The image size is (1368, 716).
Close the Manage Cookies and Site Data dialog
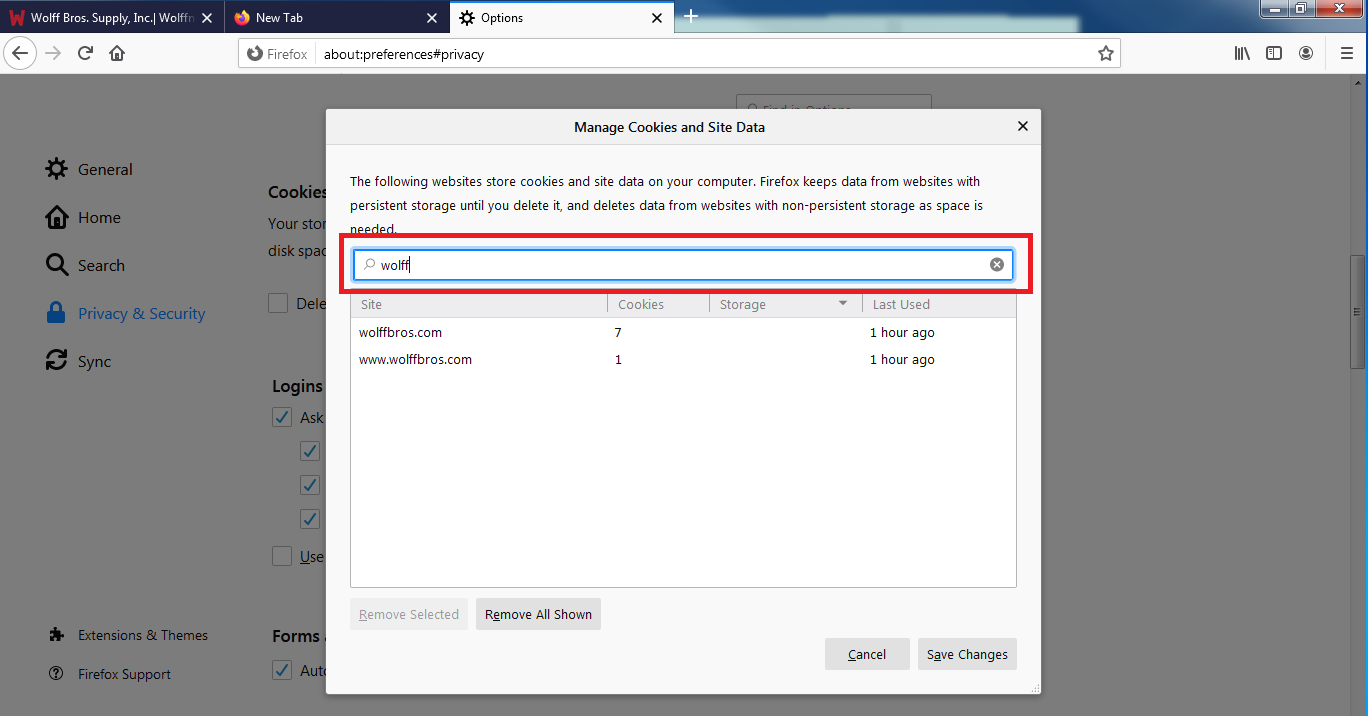tap(1022, 127)
